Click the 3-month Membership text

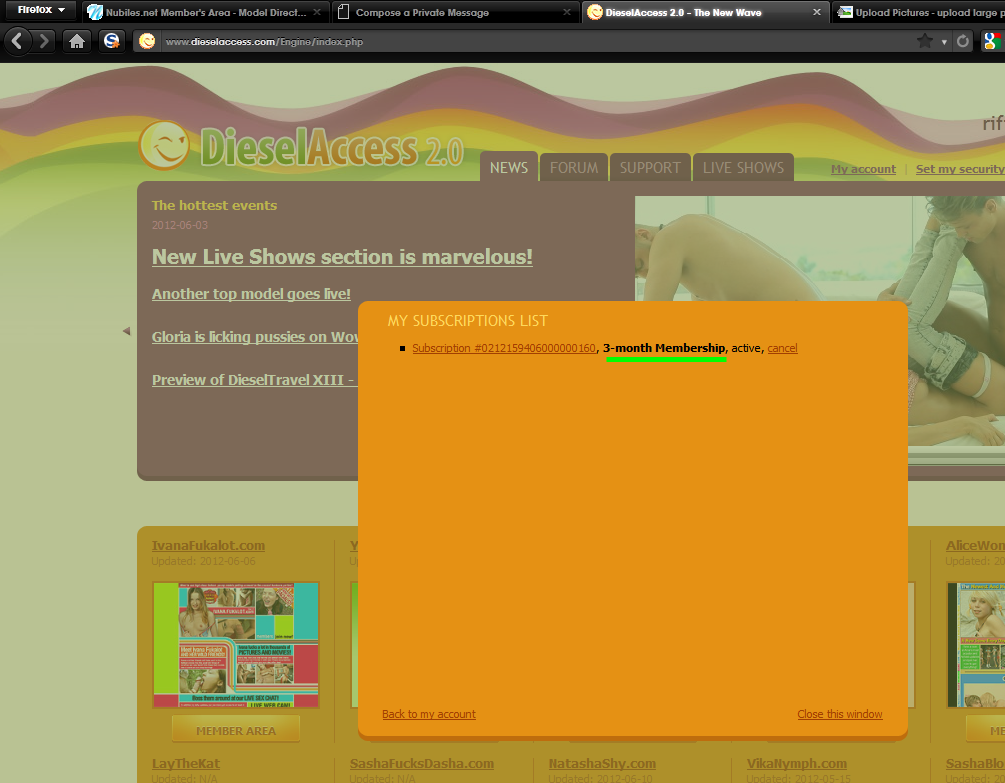tap(664, 348)
